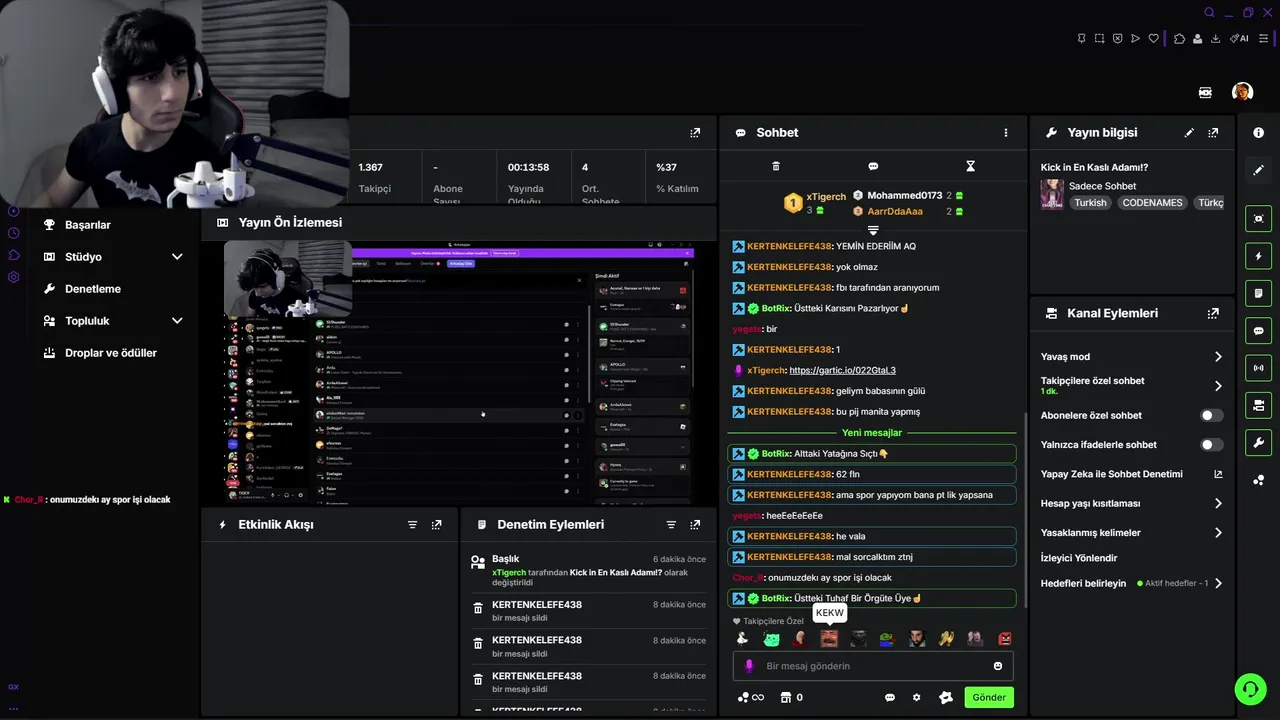Viewport: 1280px width, 720px height.
Task: Select the green cat emote
Action: 771,638
